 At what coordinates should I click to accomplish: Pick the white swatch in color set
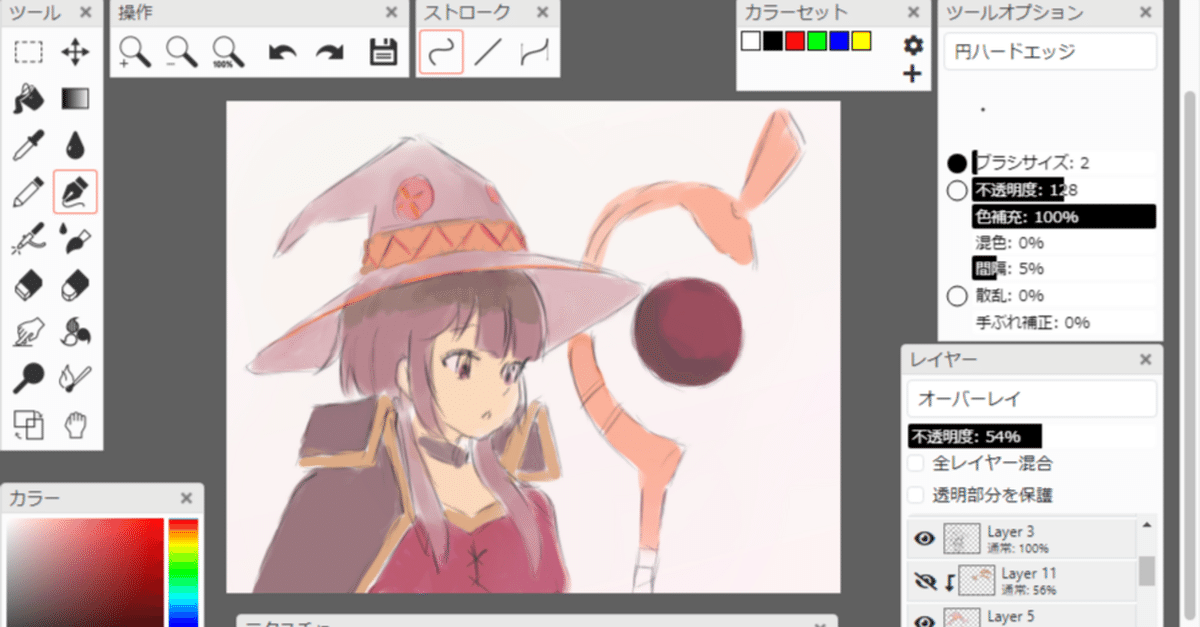pyautogui.click(x=751, y=41)
